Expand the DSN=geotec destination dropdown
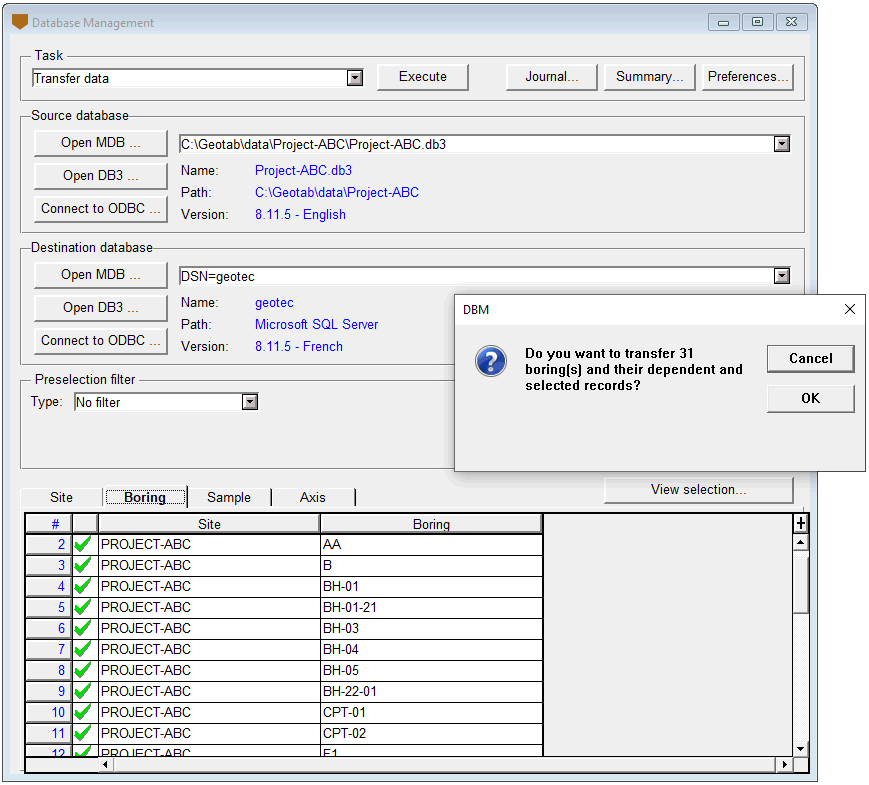The width and height of the screenshot is (869, 785). click(x=781, y=276)
